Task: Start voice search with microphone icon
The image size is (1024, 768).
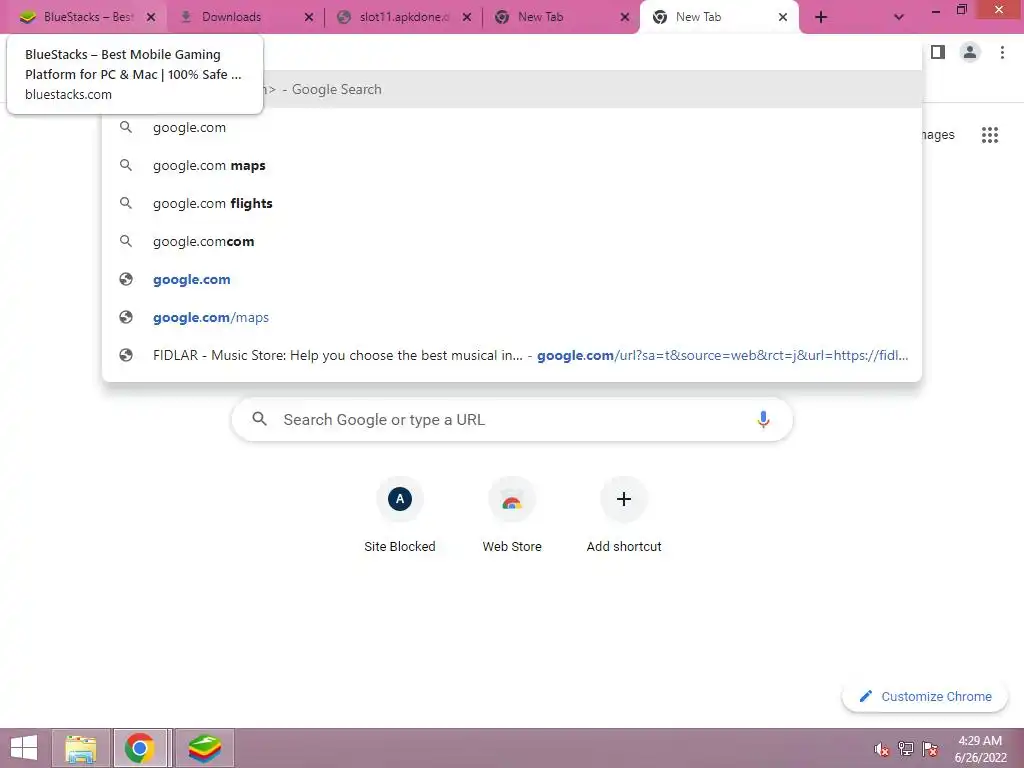Action: point(763,419)
